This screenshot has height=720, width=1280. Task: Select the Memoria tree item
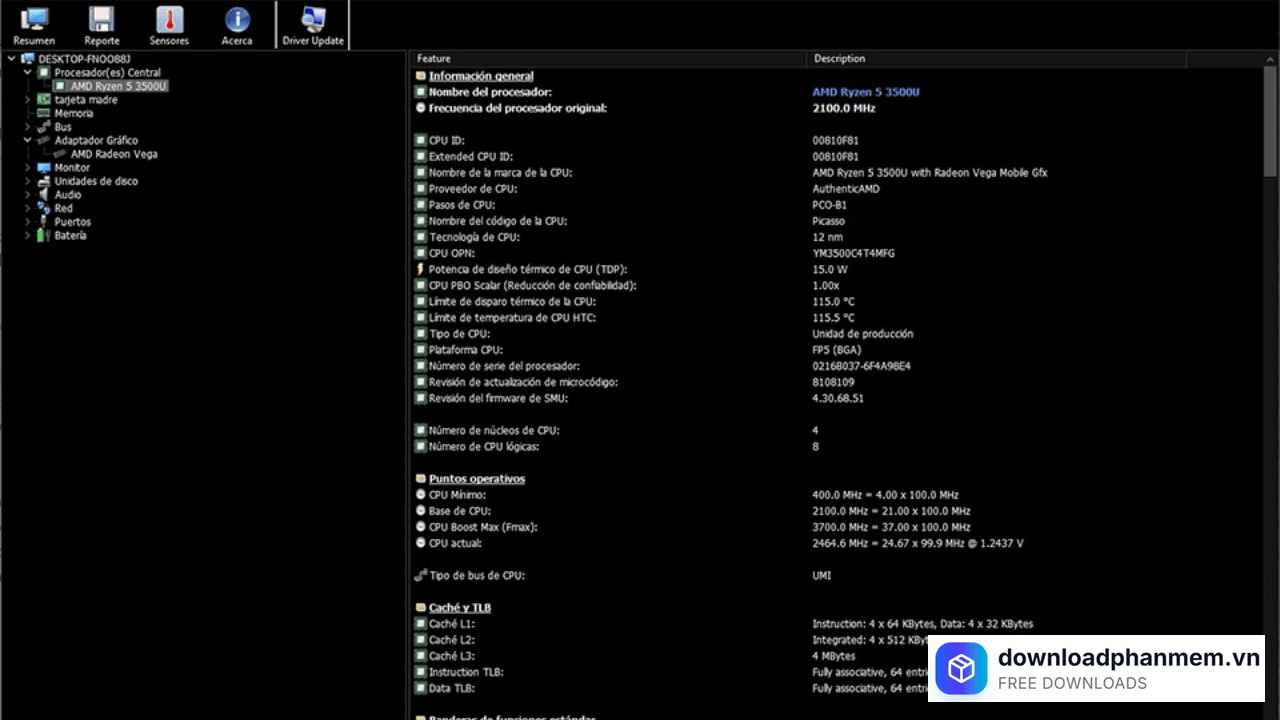tap(73, 114)
